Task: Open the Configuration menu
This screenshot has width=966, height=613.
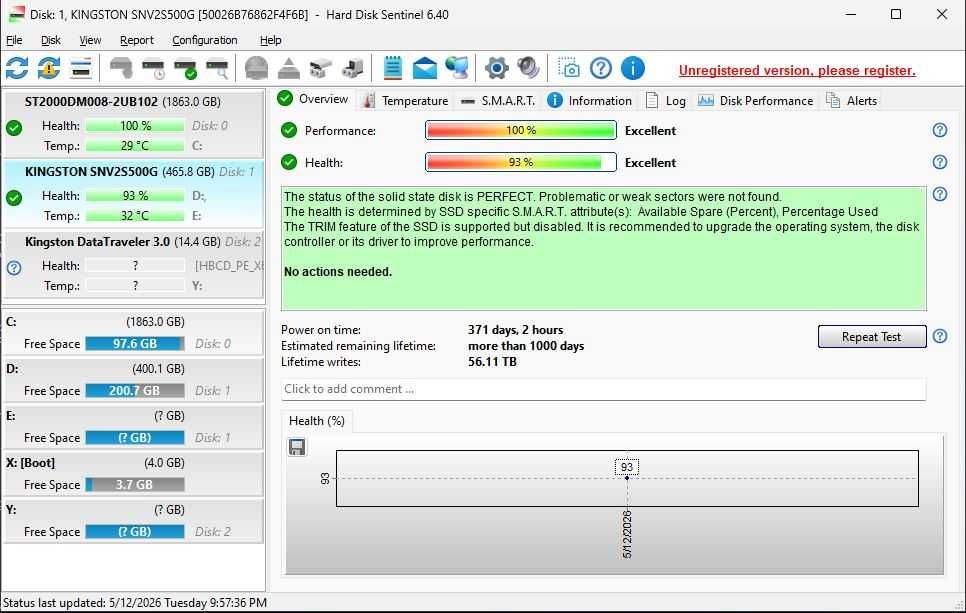Action: [x=205, y=40]
